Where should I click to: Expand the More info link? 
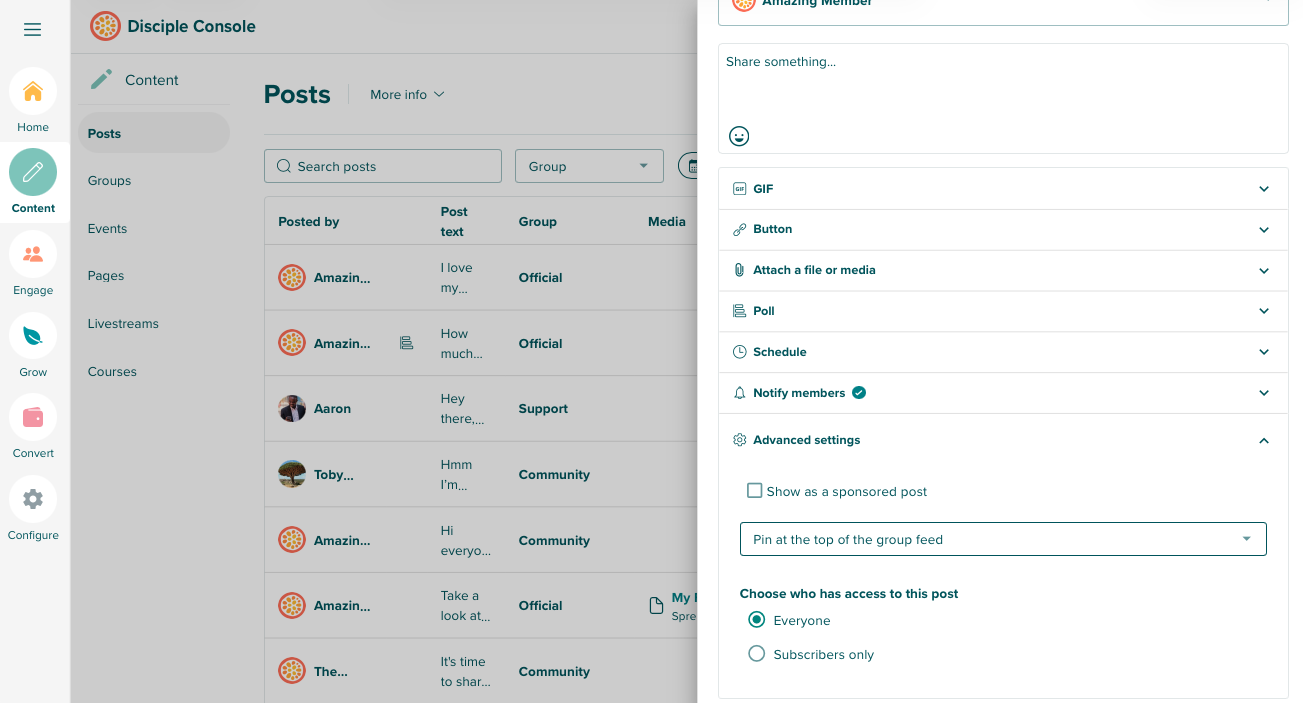407,95
